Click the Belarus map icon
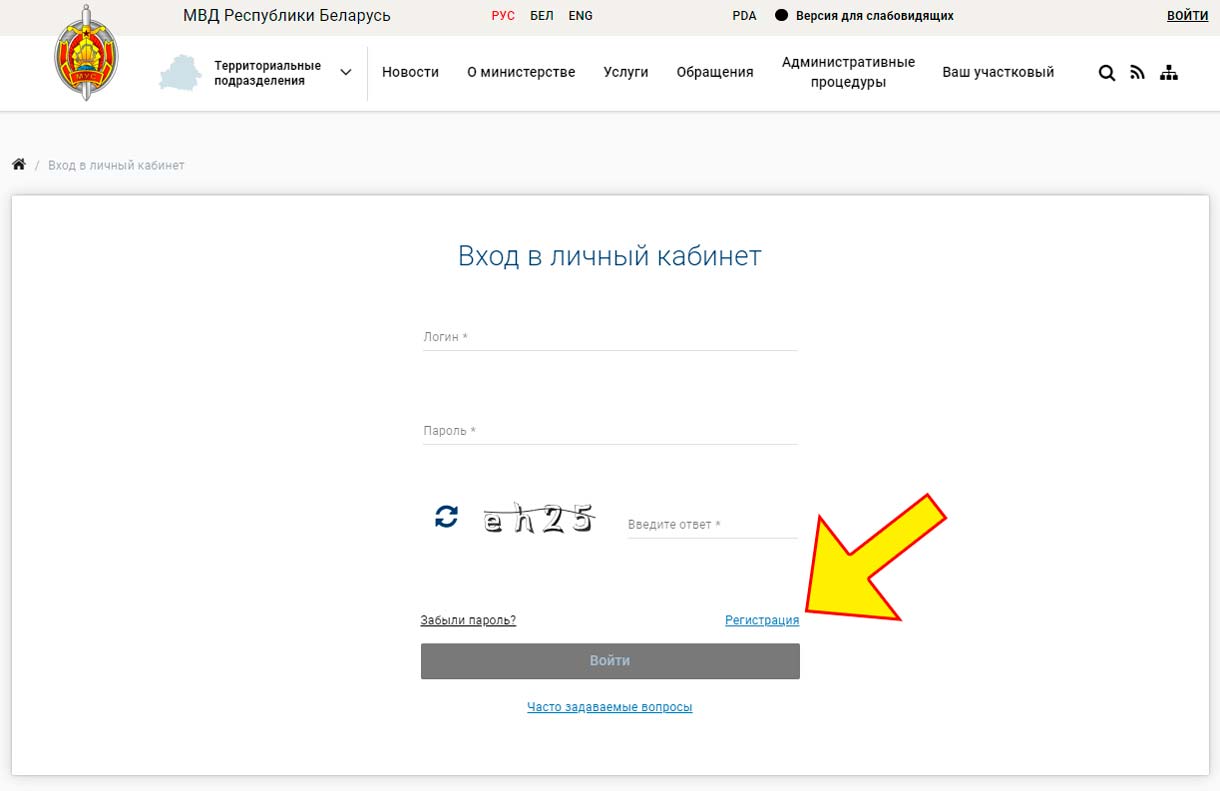Viewport: 1220px width, 791px height. coord(180,73)
